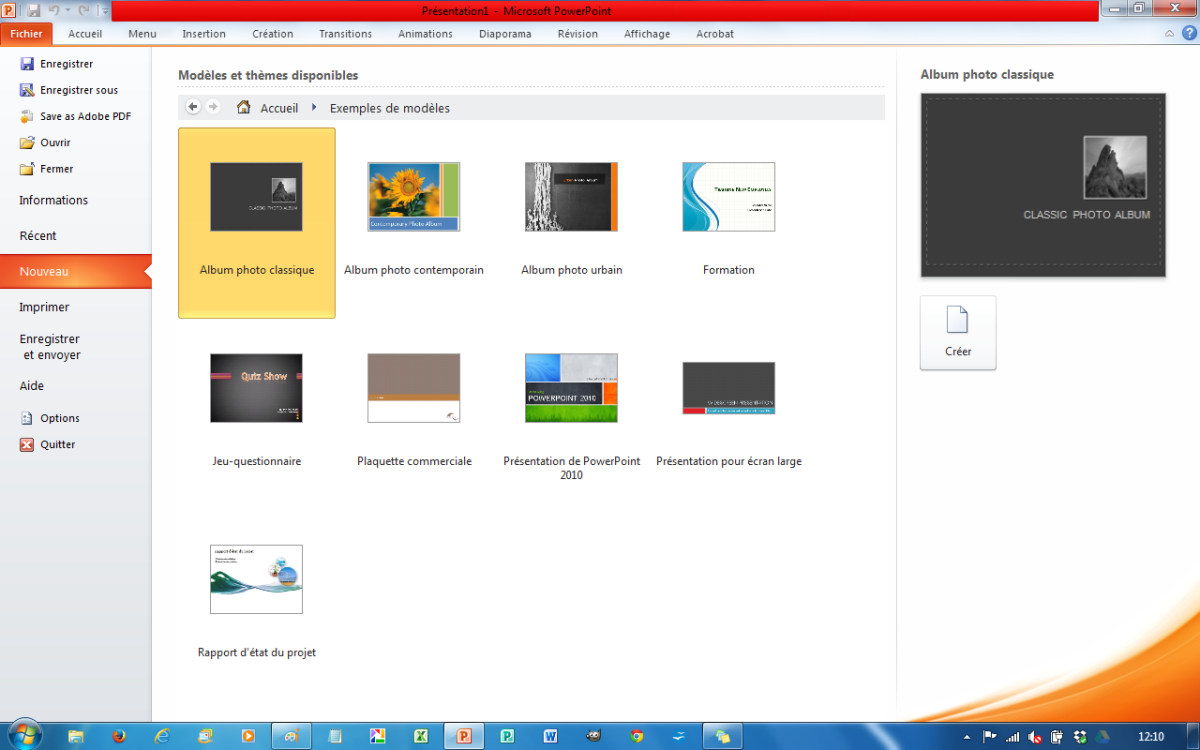Switch to the Diaporama tab
The height and width of the screenshot is (750, 1200).
click(505, 33)
